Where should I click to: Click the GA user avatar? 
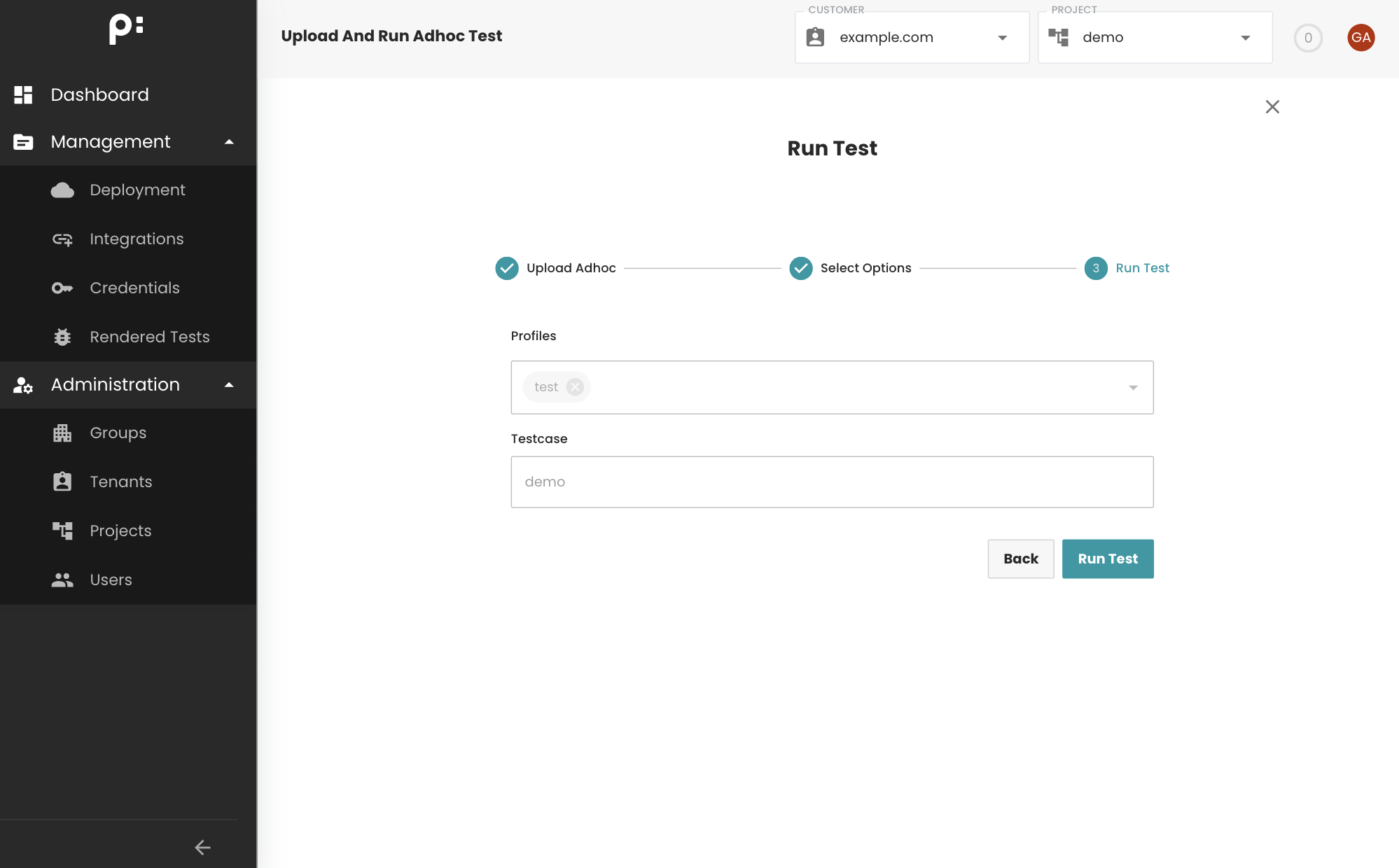[x=1361, y=38]
